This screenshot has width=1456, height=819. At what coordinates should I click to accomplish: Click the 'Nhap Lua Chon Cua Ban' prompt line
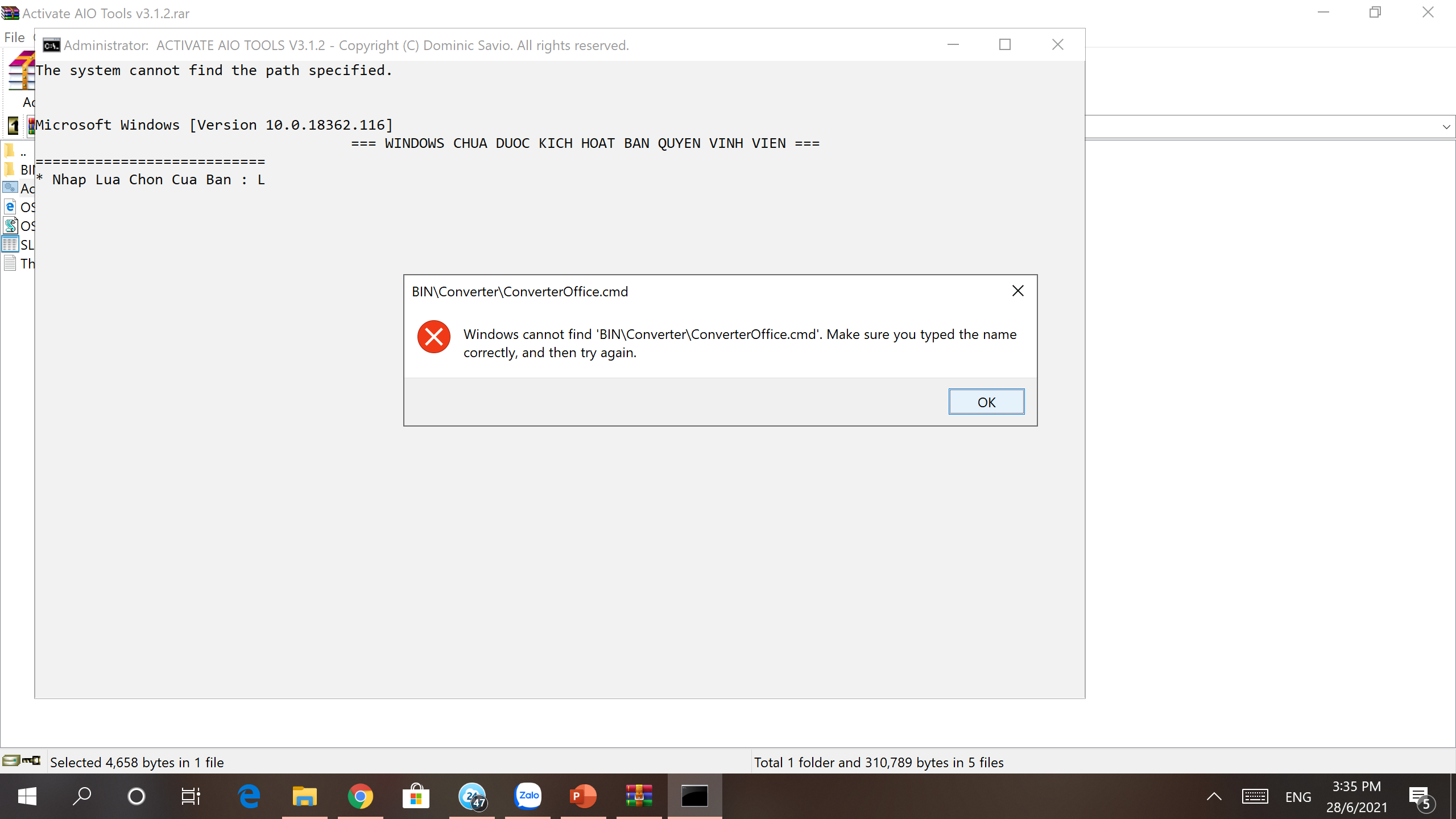(151, 180)
